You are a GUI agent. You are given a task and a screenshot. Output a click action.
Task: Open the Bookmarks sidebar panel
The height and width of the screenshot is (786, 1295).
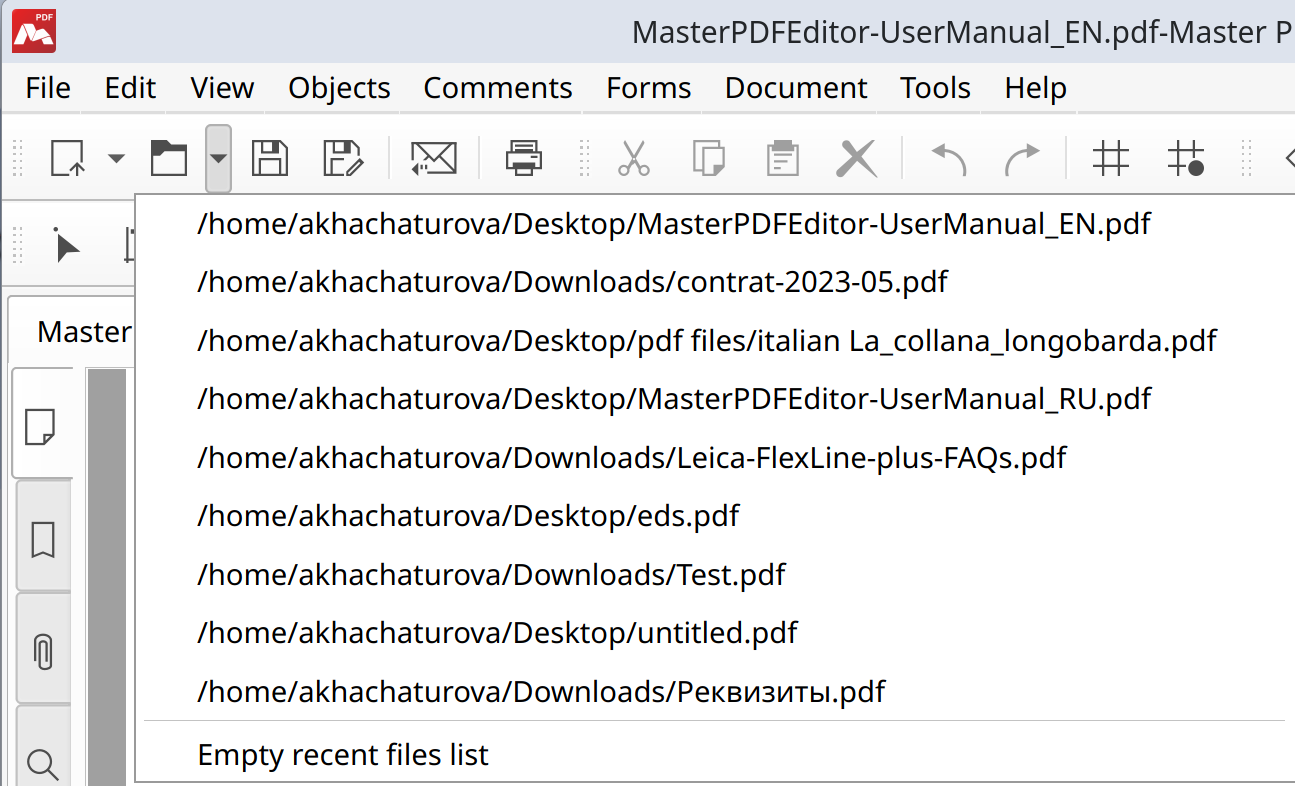click(x=42, y=538)
